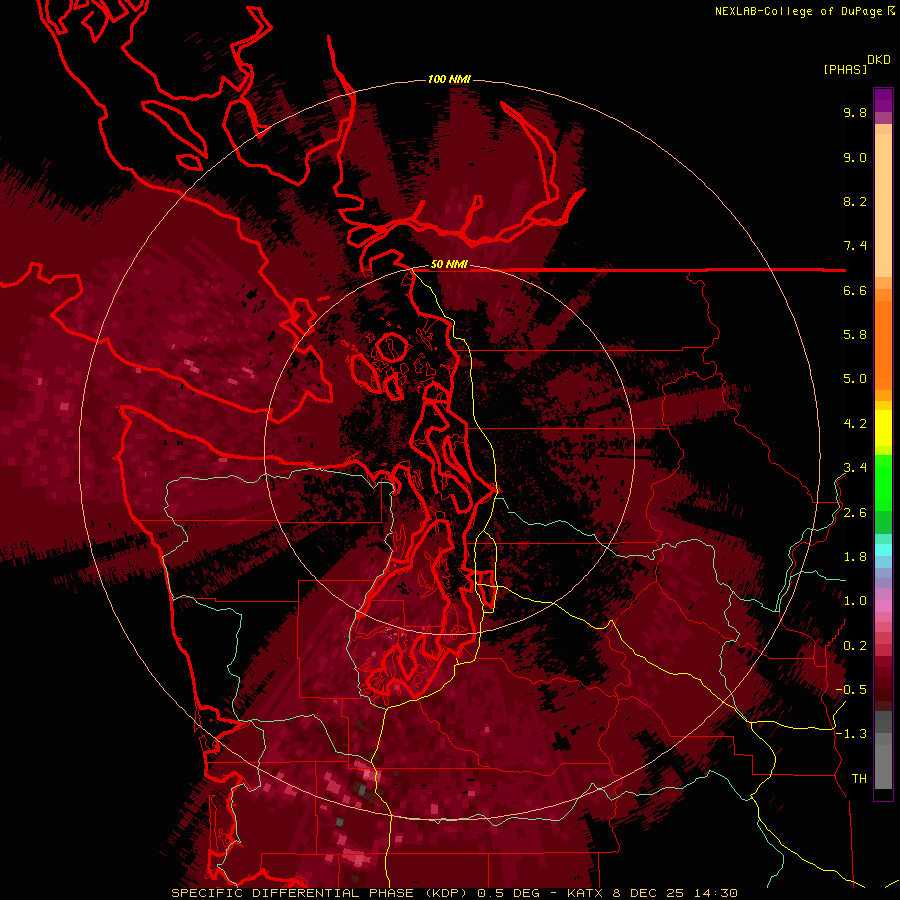This screenshot has height=900, width=900.
Task: Select the 4.2 legend value
Action: coord(855,424)
